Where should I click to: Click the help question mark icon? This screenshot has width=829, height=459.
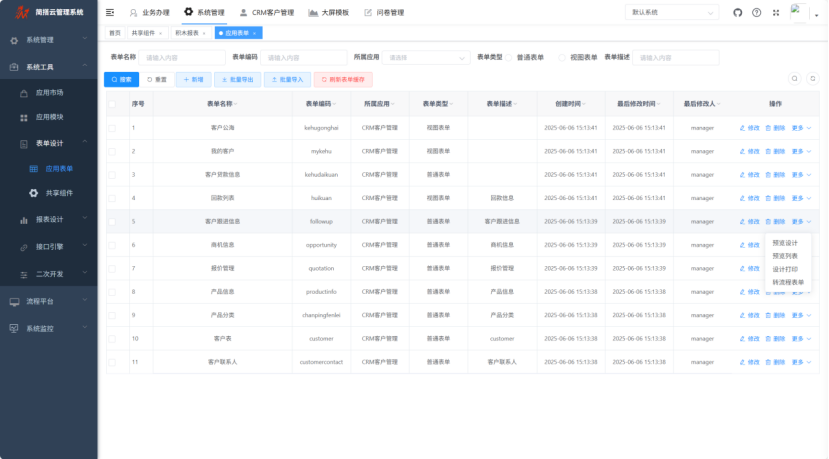756,13
